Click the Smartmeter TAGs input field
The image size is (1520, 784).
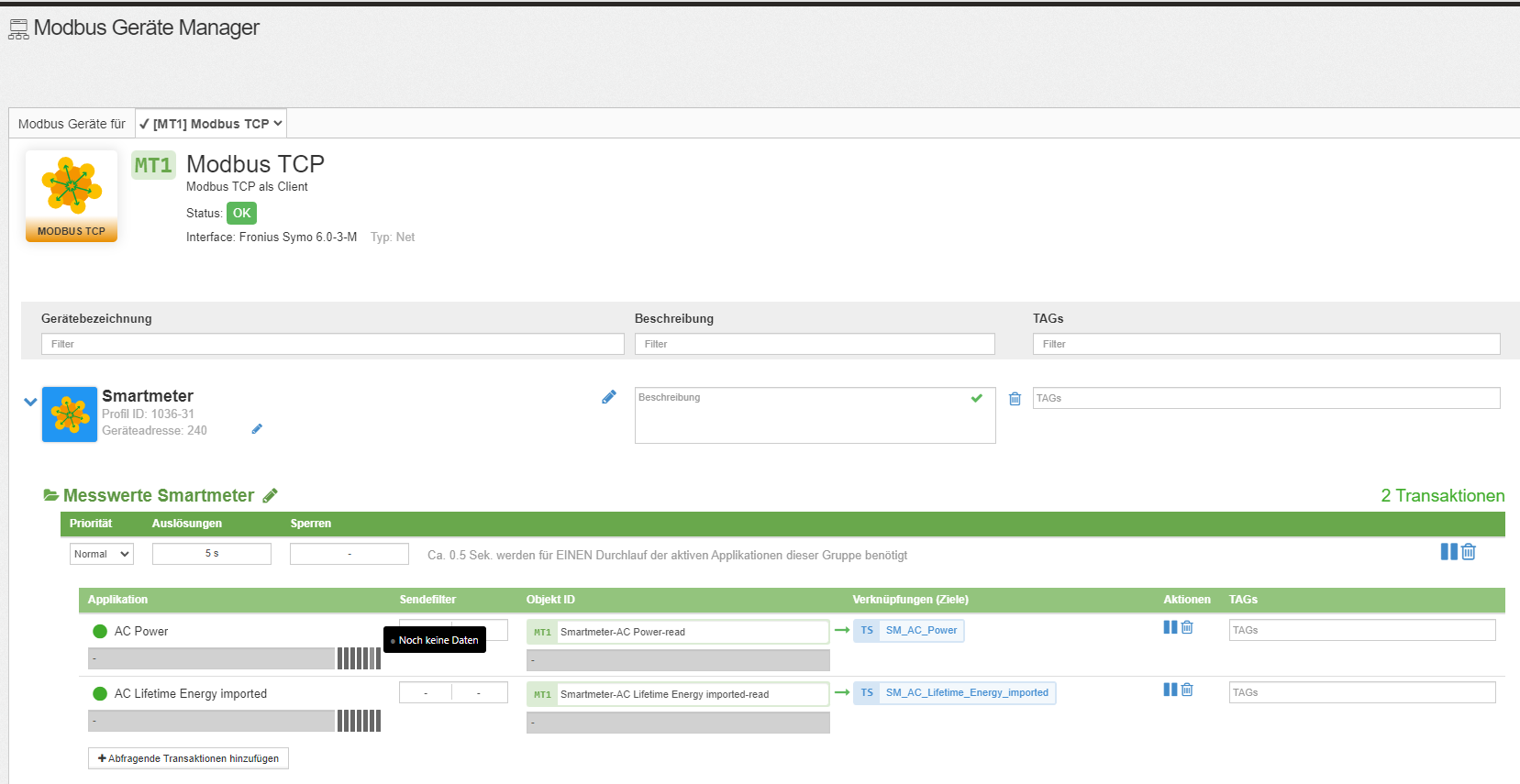(x=1267, y=398)
